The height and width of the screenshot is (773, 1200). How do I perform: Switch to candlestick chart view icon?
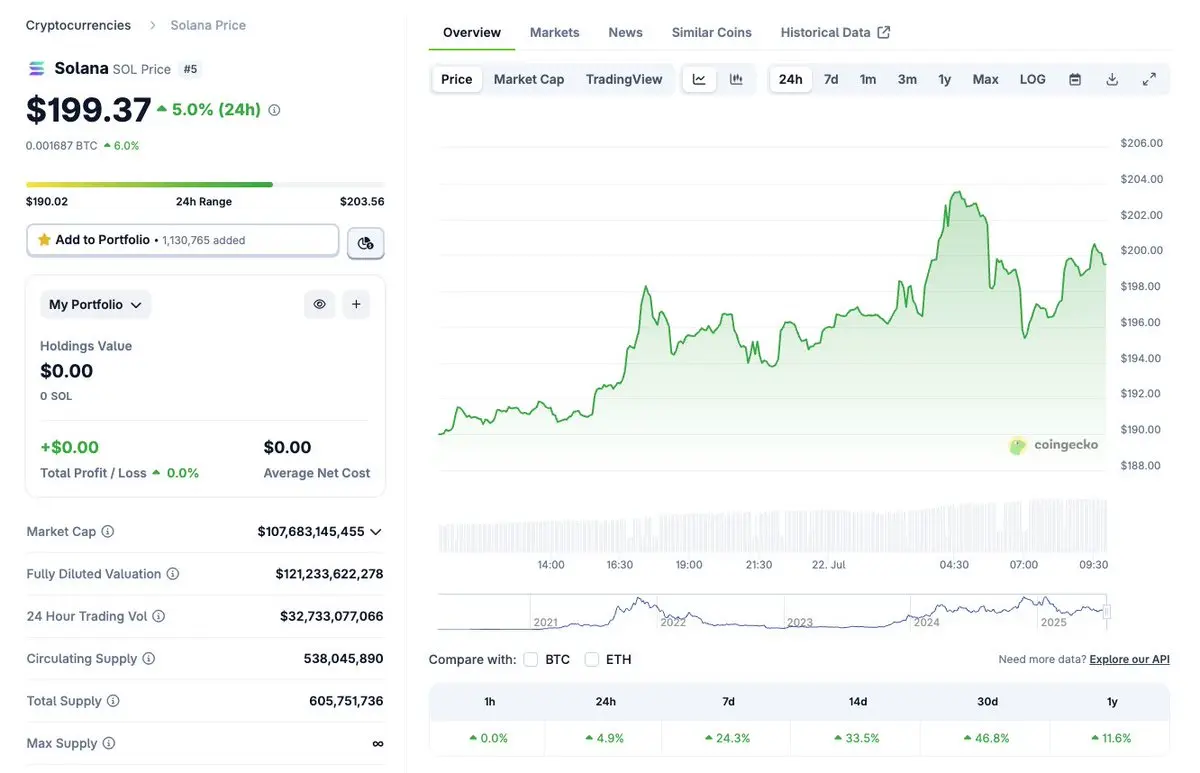point(737,79)
